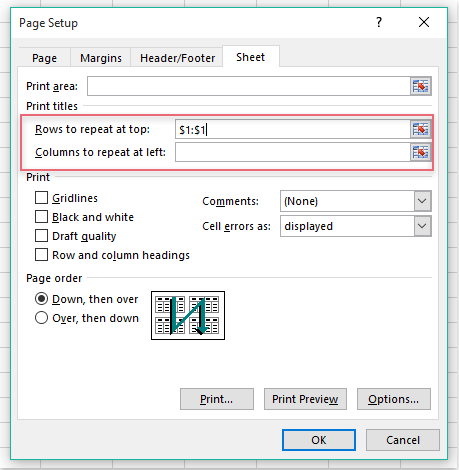Click the Columns to repeat range selector icon
Image resolution: width=459 pixels, height=470 pixels.
click(420, 152)
